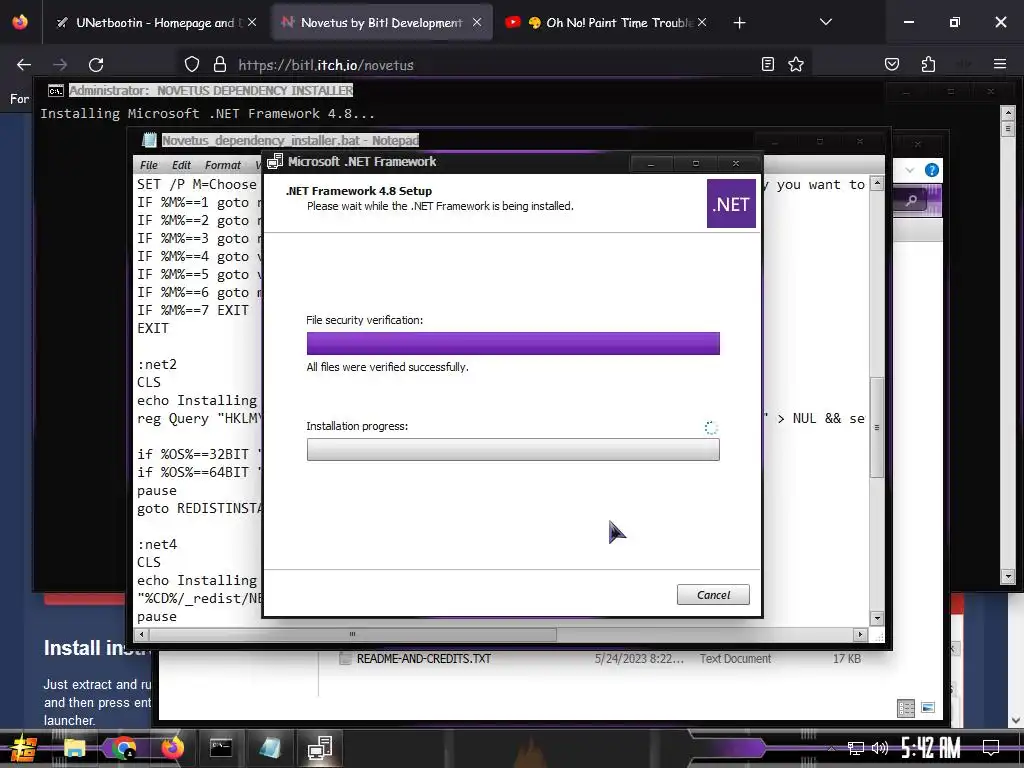1024x768 pixels.
Task: Click the 'EXIT' line in Notepad
Action: [153, 328]
